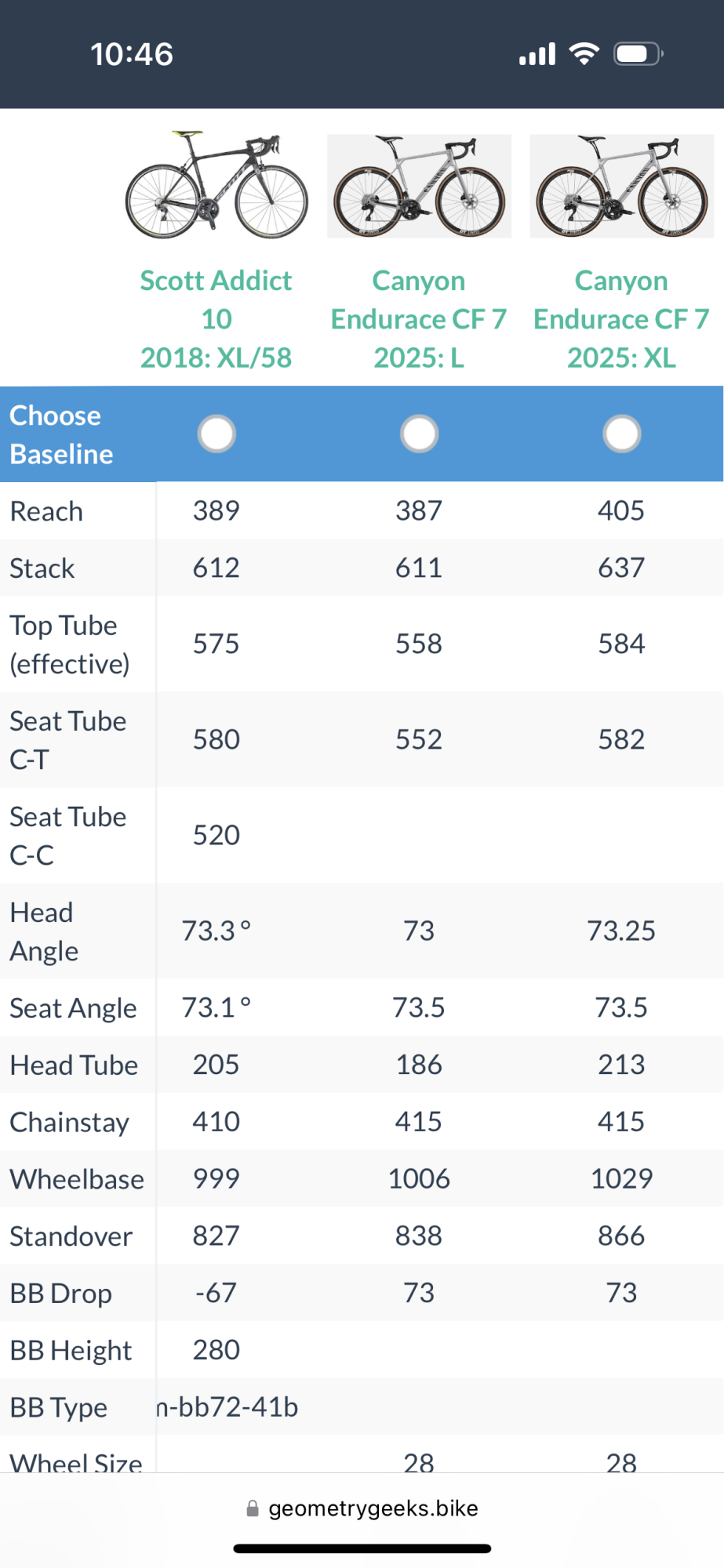Screen dimensions: 724x1568
Task: Open Scott Addict 10 2018: XL/58 link
Action: pyautogui.click(x=216, y=319)
